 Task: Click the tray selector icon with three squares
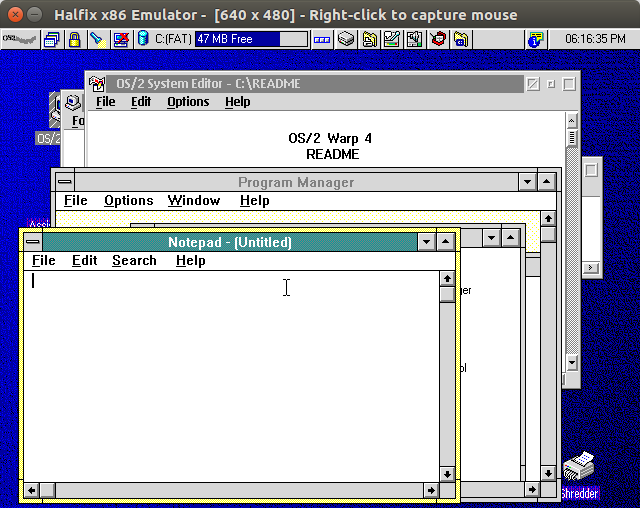coord(322,40)
